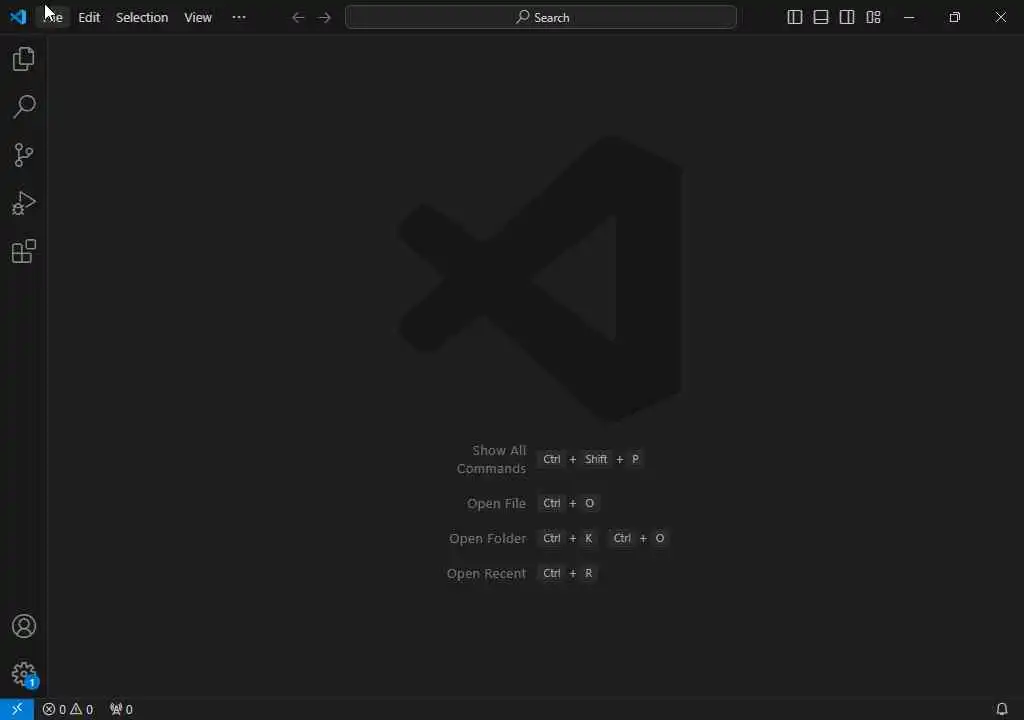Restore down the VS Code window
This screenshot has height=720, width=1024.
coord(955,18)
